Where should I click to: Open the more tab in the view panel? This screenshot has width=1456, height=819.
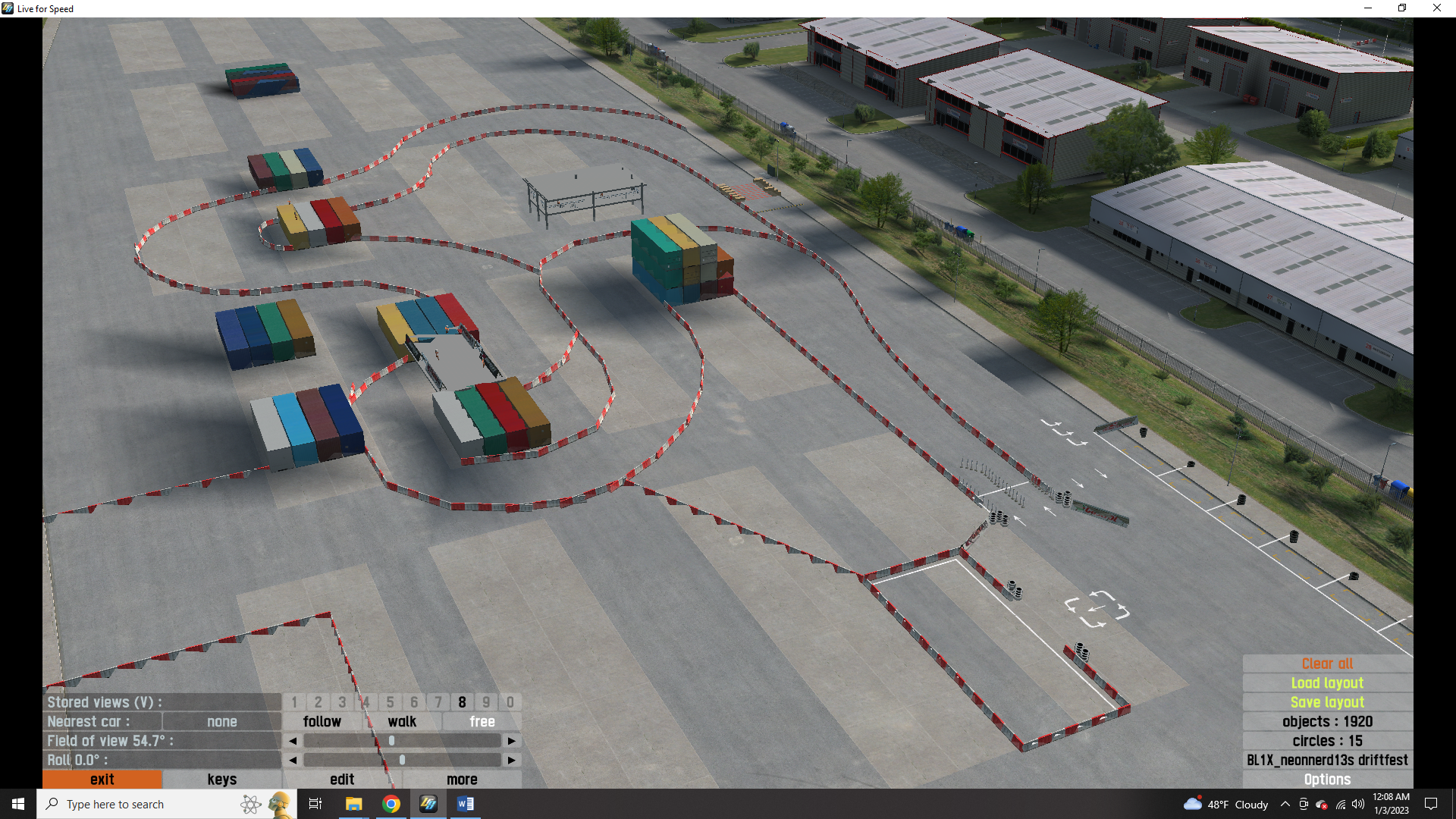coord(462,779)
